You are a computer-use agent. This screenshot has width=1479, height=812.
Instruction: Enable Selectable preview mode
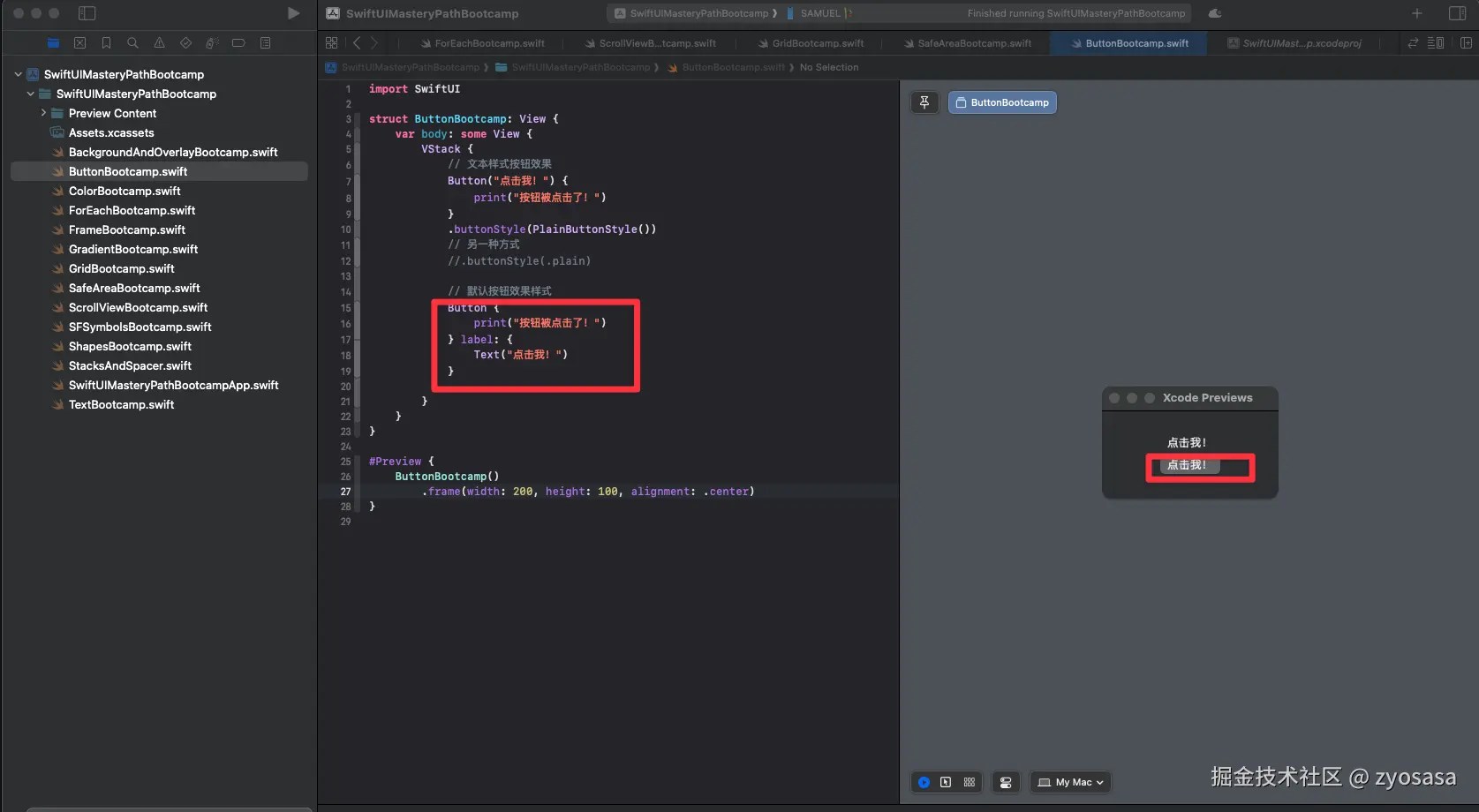(x=946, y=782)
